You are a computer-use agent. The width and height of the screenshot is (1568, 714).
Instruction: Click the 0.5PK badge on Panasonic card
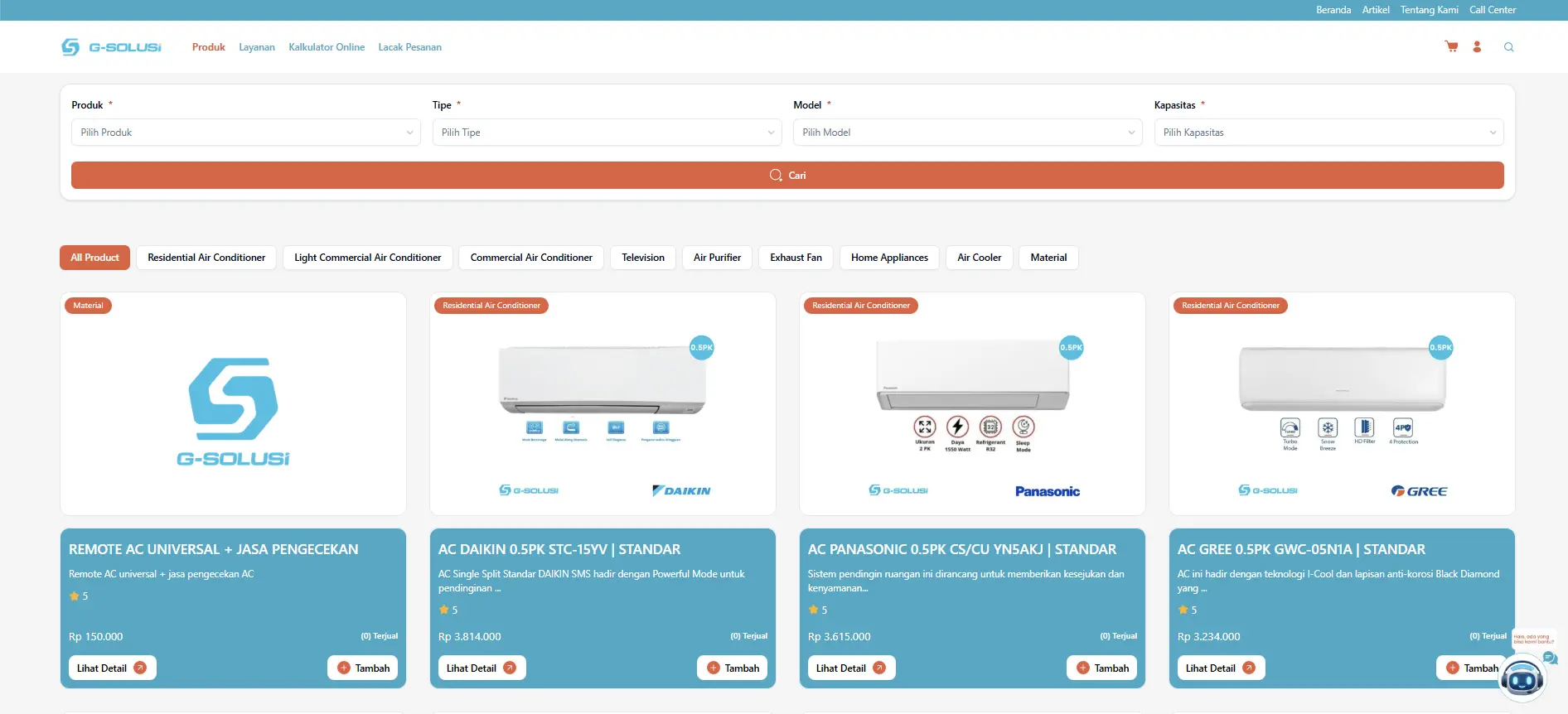pos(1072,348)
